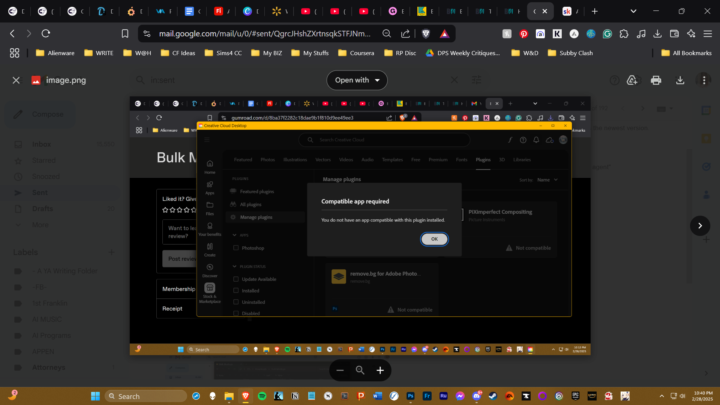
Task: Open the CF Ideas bookmarks folder
Action: [178, 53]
